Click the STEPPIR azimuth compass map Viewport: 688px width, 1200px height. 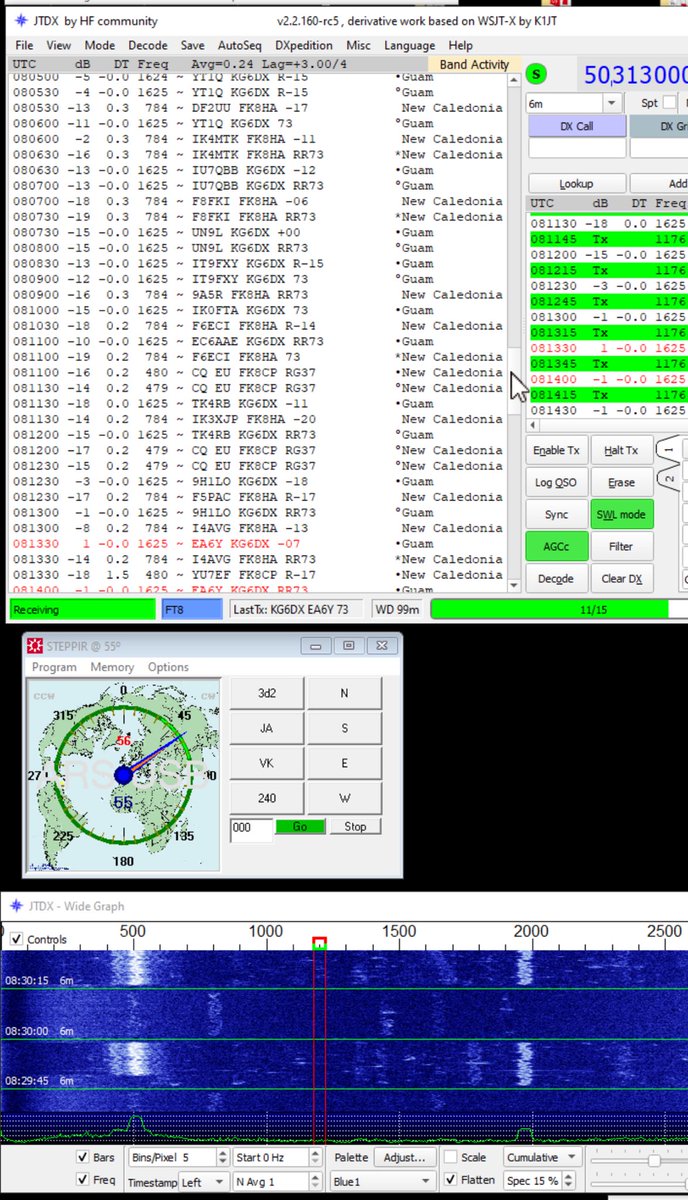point(123,775)
